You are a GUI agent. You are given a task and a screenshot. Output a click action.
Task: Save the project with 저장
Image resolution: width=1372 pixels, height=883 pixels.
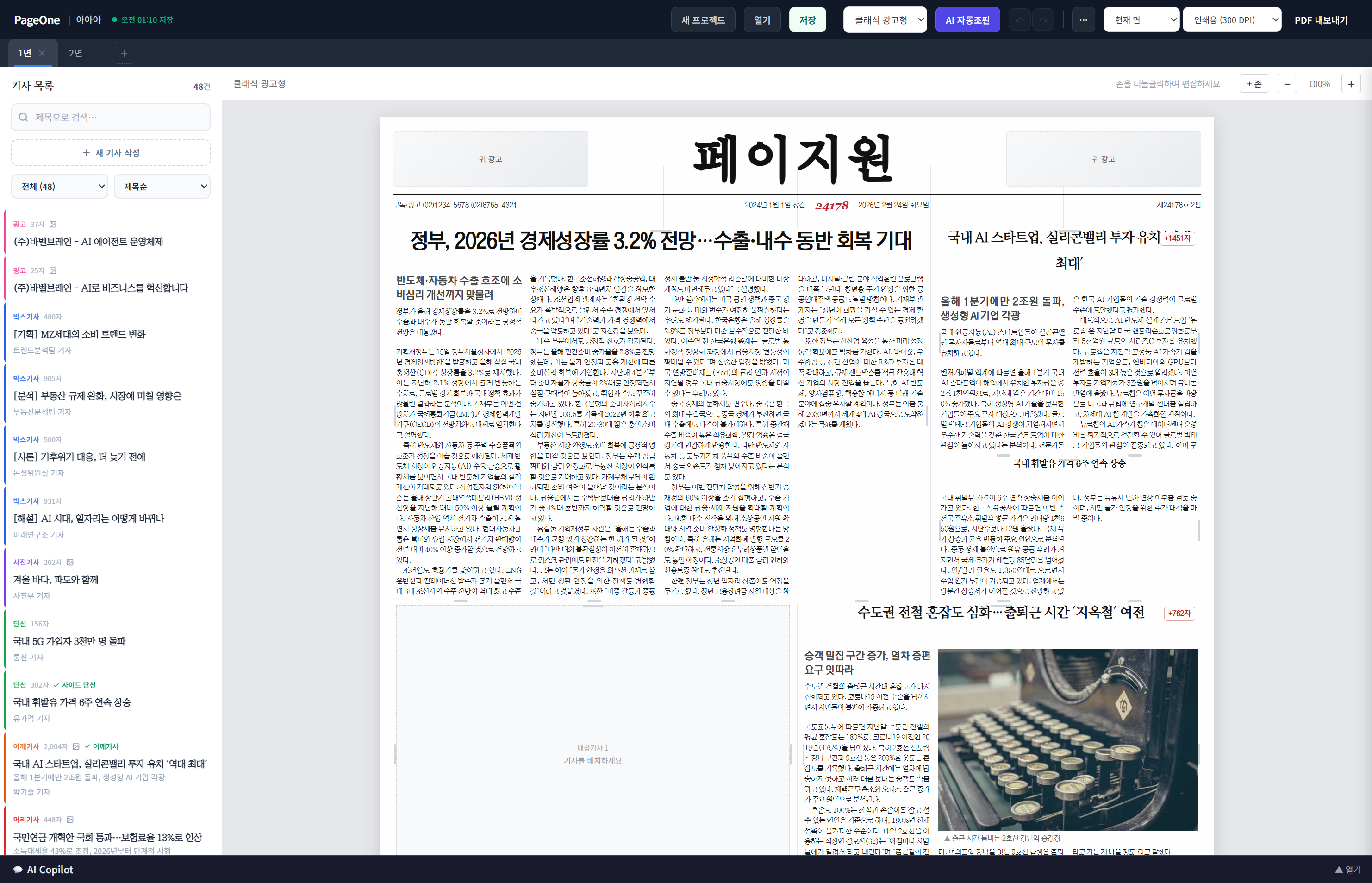coord(807,19)
